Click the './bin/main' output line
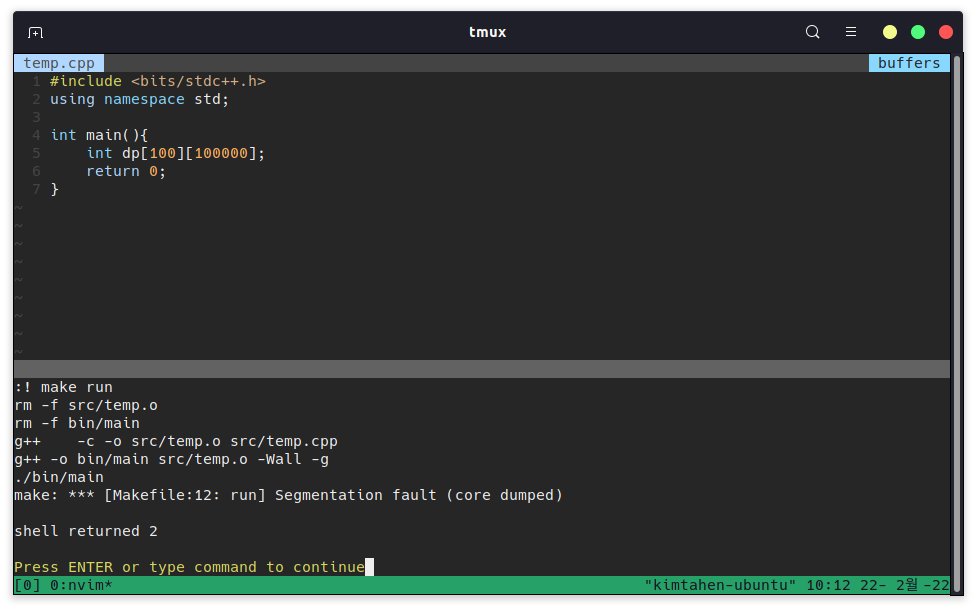 [x=59, y=478]
